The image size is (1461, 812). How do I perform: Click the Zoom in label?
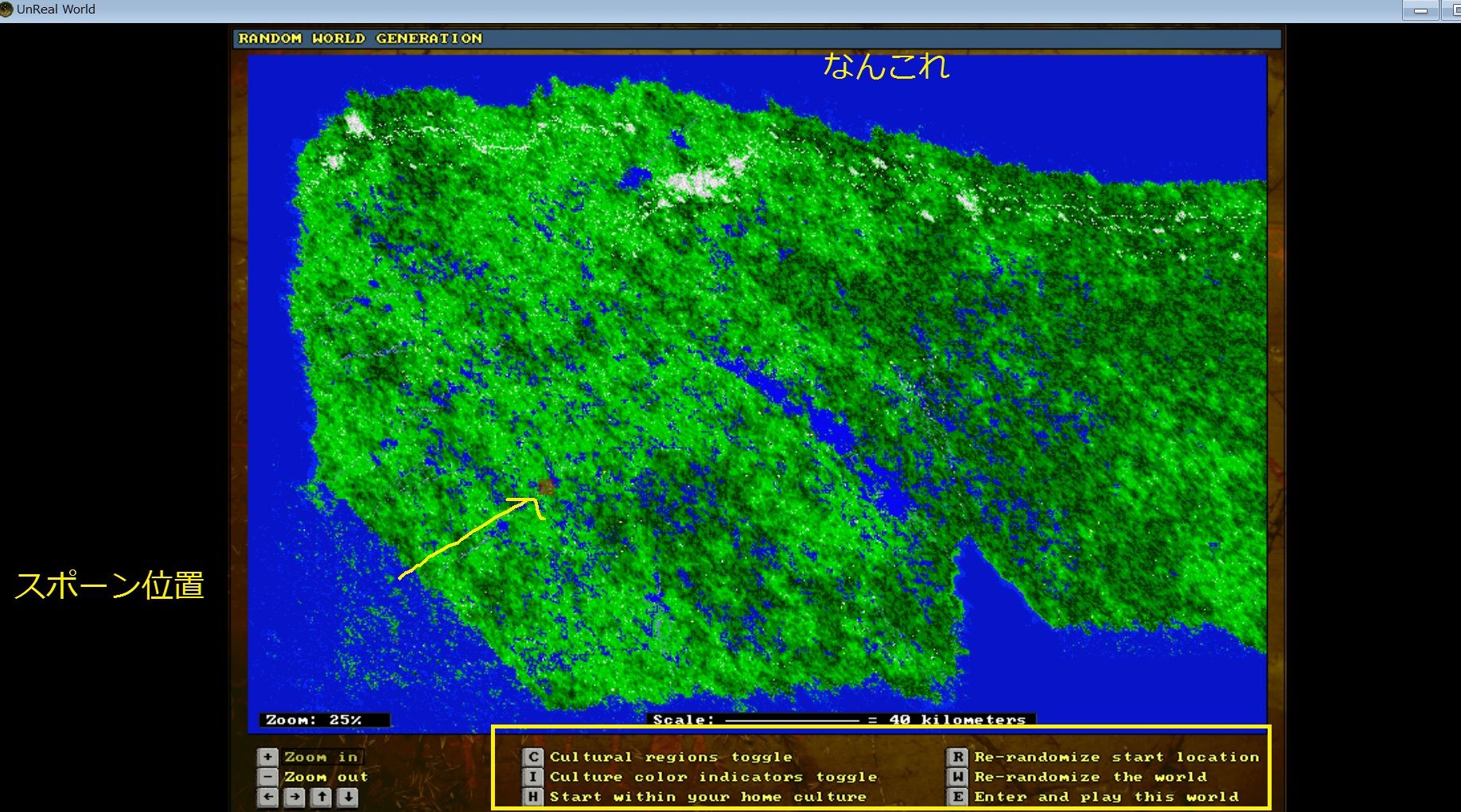pyautogui.click(x=321, y=757)
